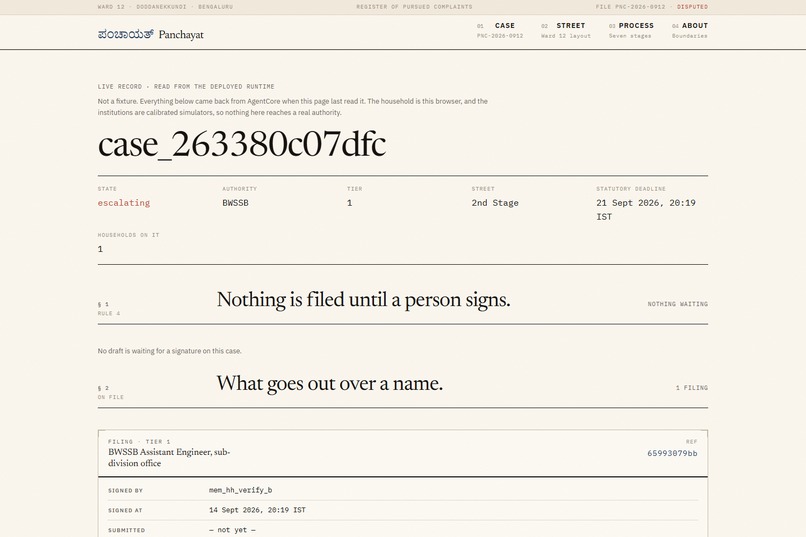Click the '1 FILING' count label
This screenshot has width=806, height=537.
tap(691, 388)
